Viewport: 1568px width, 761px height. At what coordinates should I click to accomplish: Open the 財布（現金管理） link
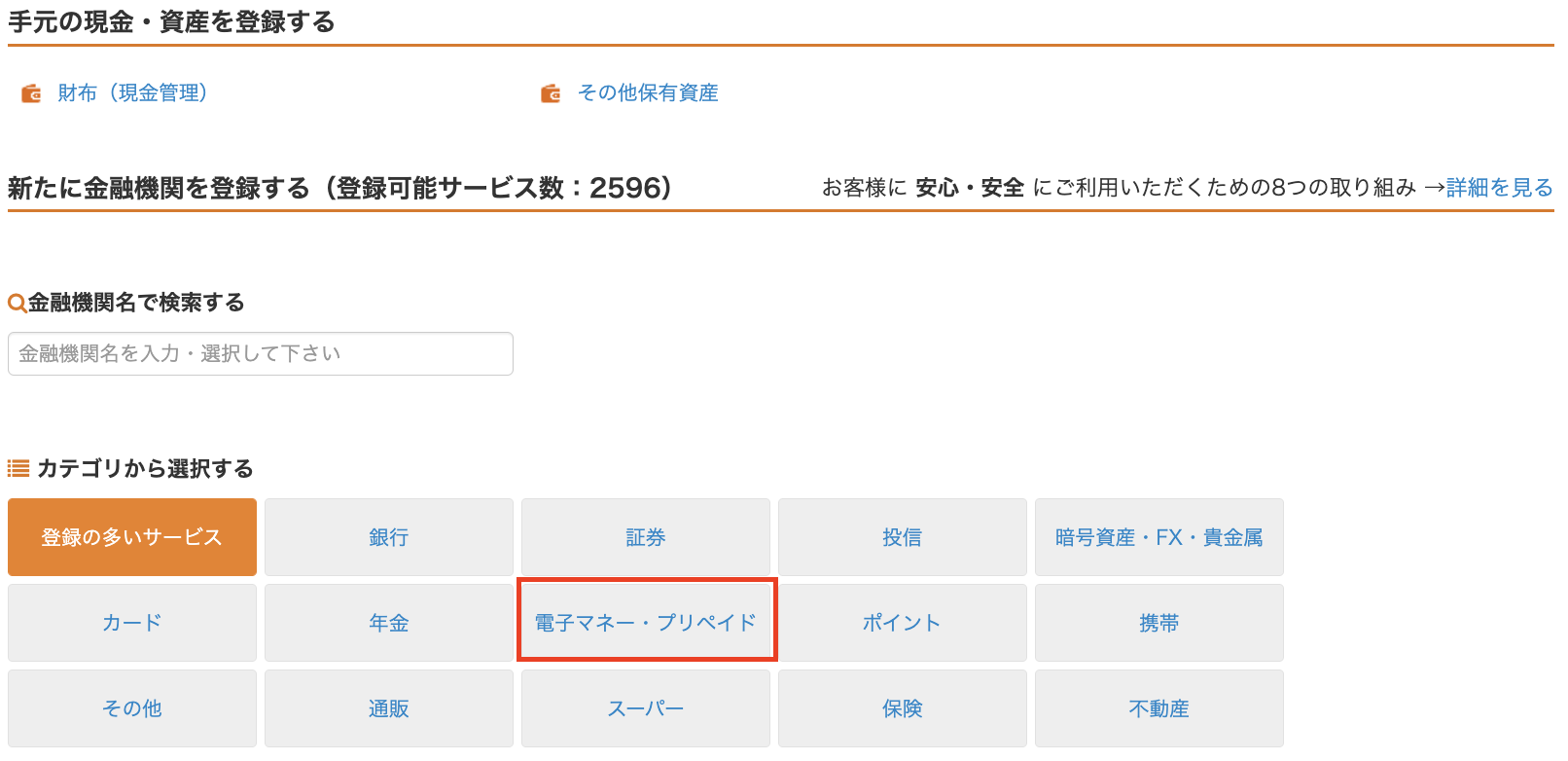click(x=132, y=93)
